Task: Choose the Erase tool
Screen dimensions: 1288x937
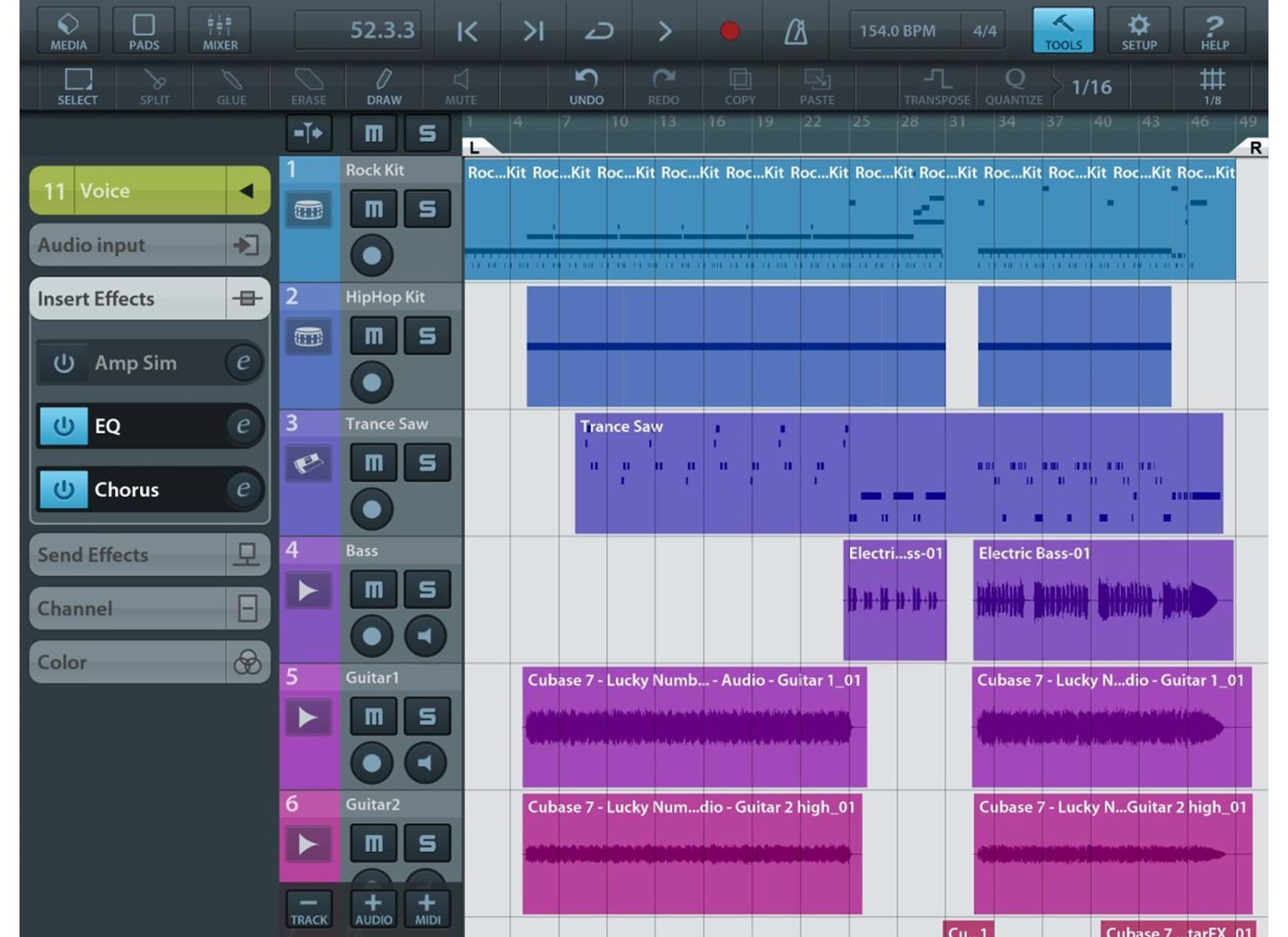Action: pos(308,87)
